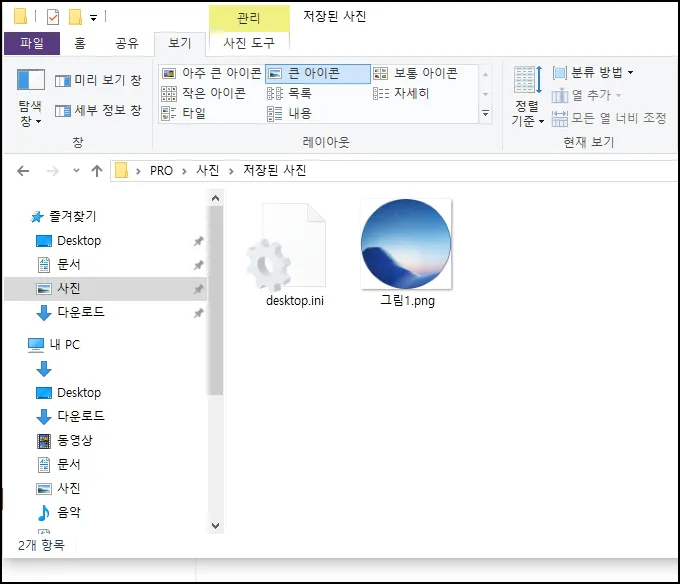Open the 정렬 기준 dropdown
Screen dimensions: 680x584
(x=528, y=96)
